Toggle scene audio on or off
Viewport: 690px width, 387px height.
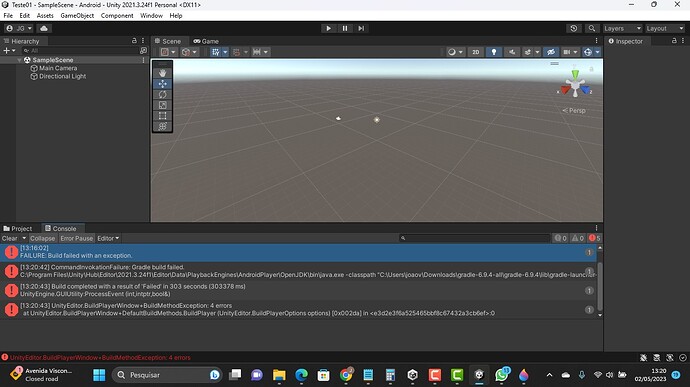[512, 52]
